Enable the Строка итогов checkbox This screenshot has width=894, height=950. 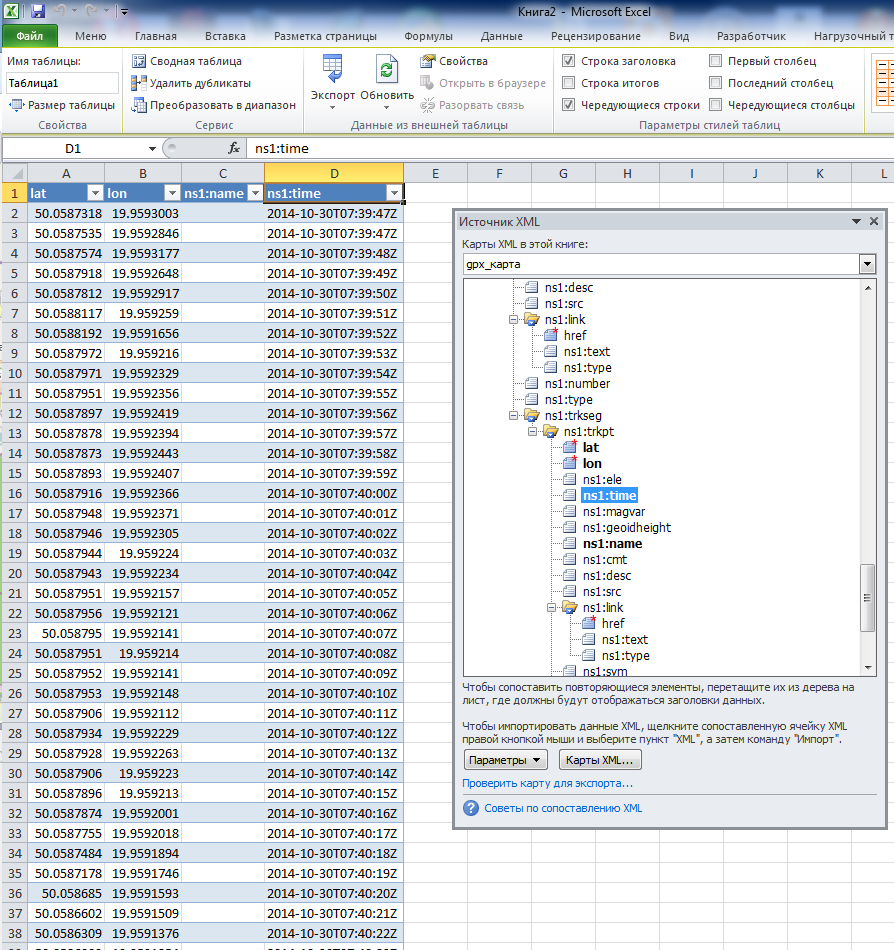[569, 83]
